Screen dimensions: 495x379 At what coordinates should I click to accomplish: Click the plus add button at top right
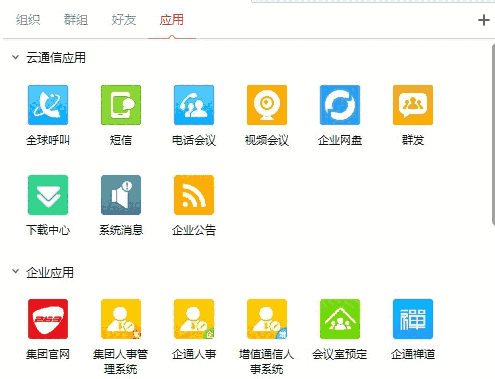tap(484, 20)
